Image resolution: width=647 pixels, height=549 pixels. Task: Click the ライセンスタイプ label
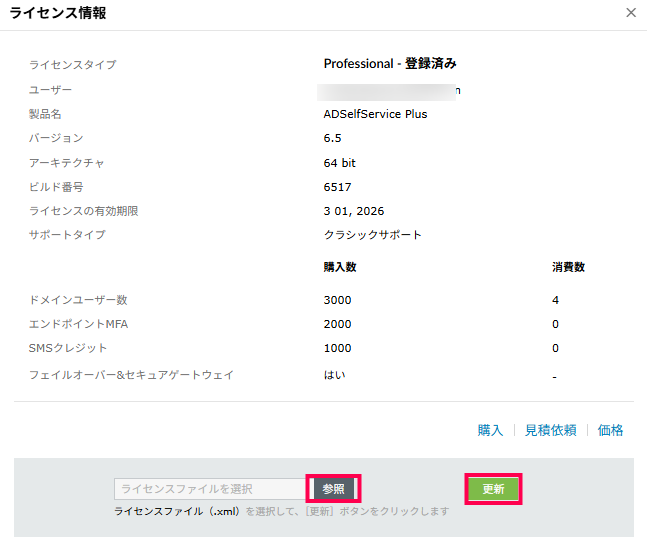(x=73, y=65)
